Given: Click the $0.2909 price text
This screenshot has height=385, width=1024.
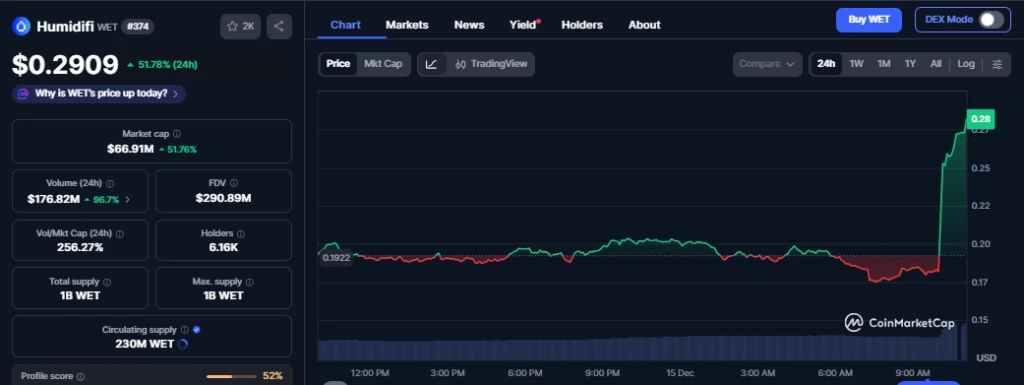Looking at the screenshot, I should 65,65.
